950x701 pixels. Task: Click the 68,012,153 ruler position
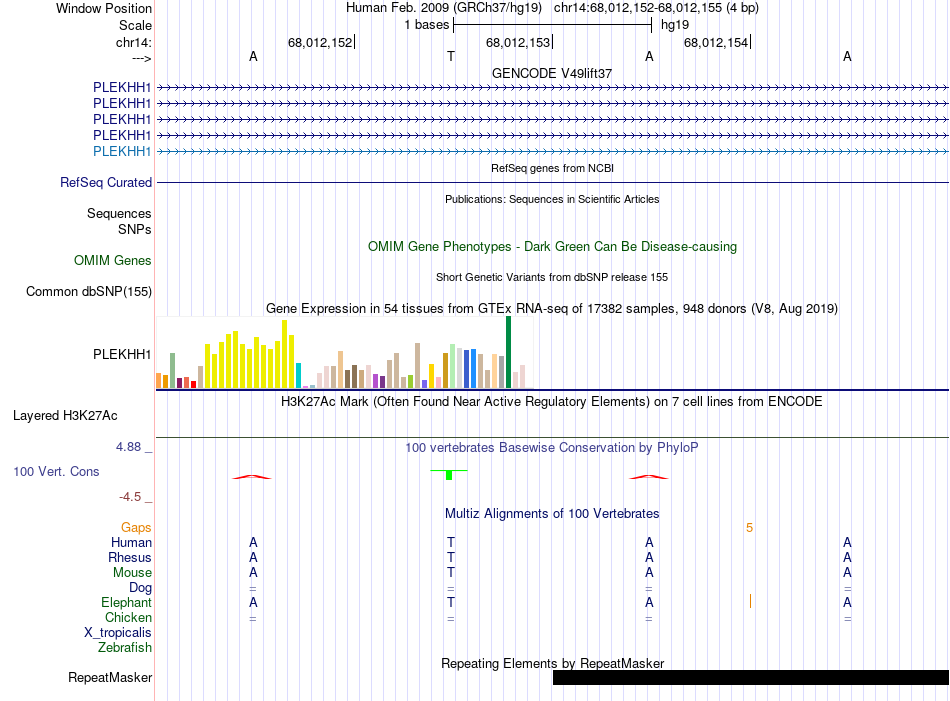coord(518,42)
